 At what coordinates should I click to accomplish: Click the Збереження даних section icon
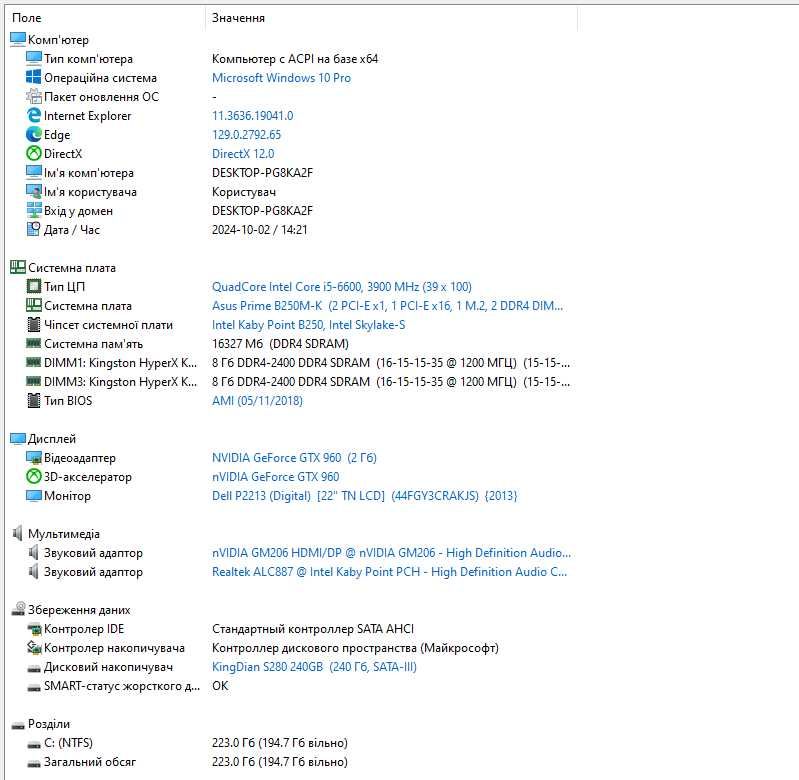click(x=18, y=608)
